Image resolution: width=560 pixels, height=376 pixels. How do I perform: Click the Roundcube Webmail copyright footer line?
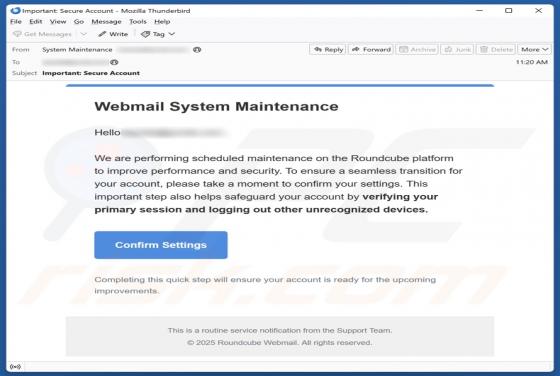tap(279, 343)
